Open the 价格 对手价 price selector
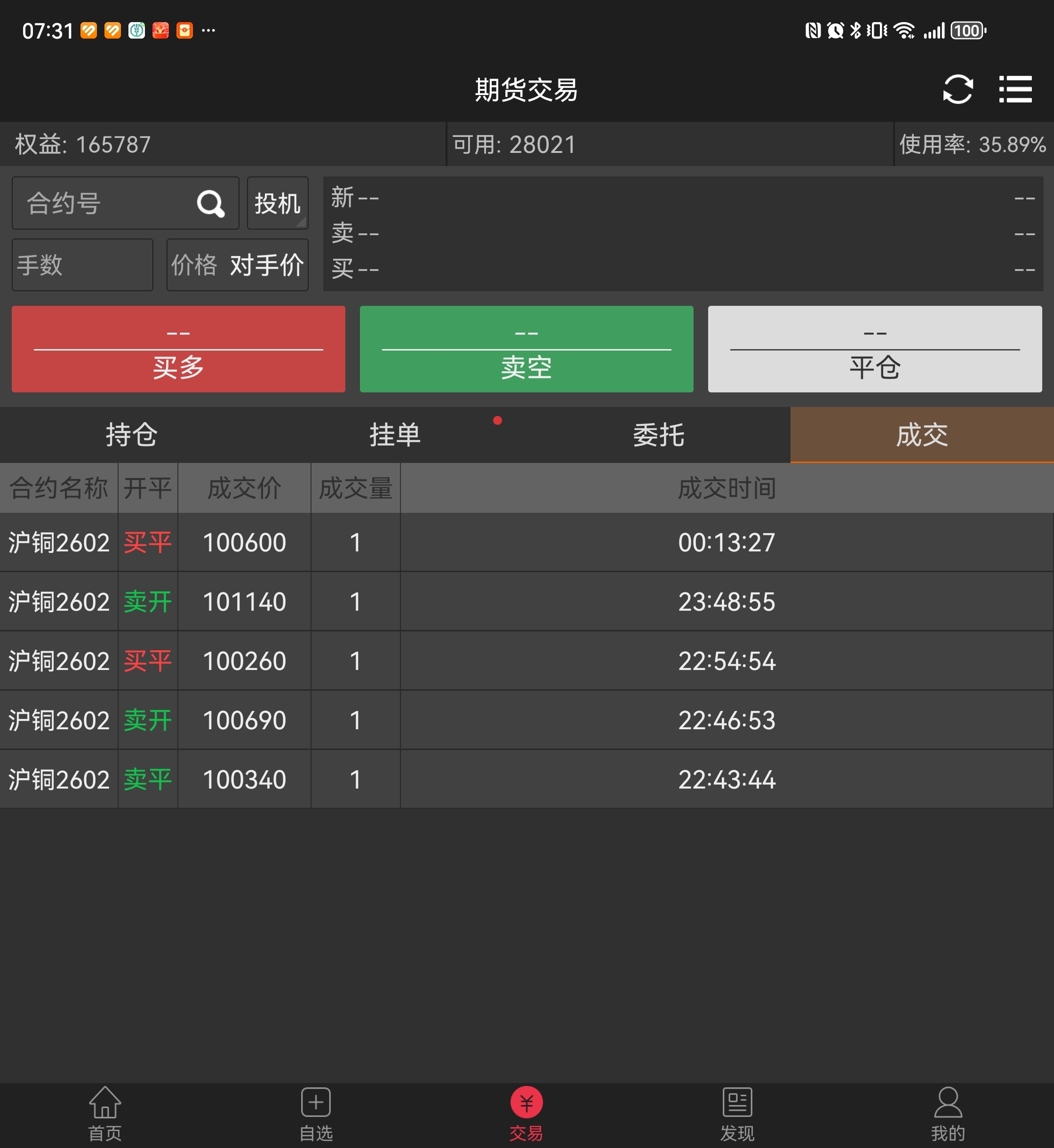Viewport: 1054px width, 1148px height. (x=237, y=265)
